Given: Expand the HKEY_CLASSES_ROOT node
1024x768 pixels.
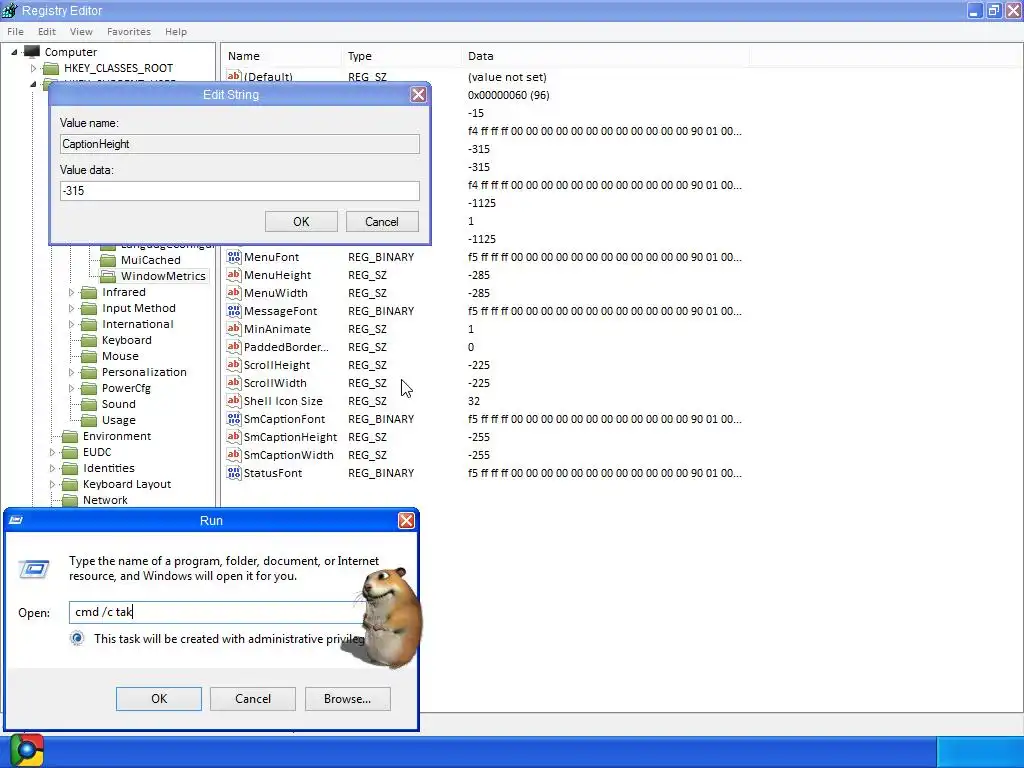Looking at the screenshot, I should (x=33, y=68).
